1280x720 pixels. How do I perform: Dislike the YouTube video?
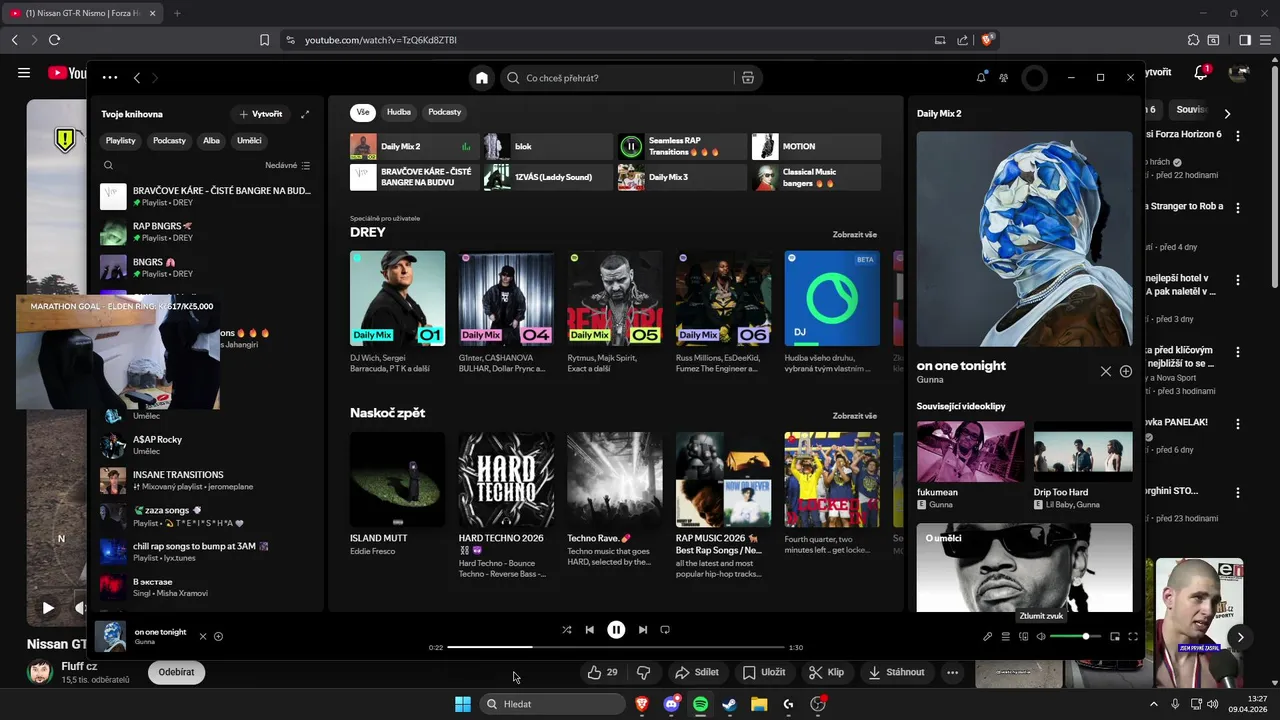[x=644, y=673]
